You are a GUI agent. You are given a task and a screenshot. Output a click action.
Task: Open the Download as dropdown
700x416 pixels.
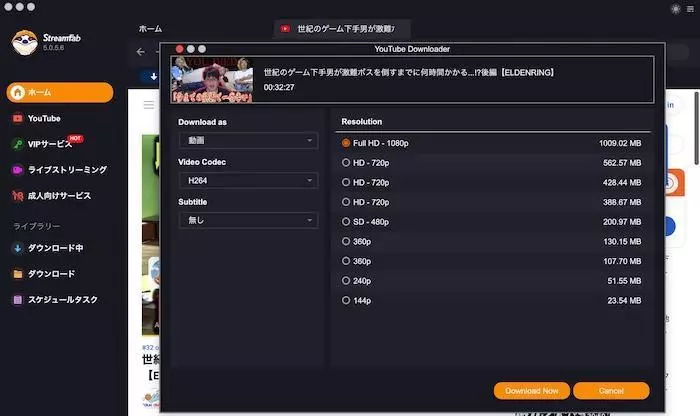tap(248, 140)
